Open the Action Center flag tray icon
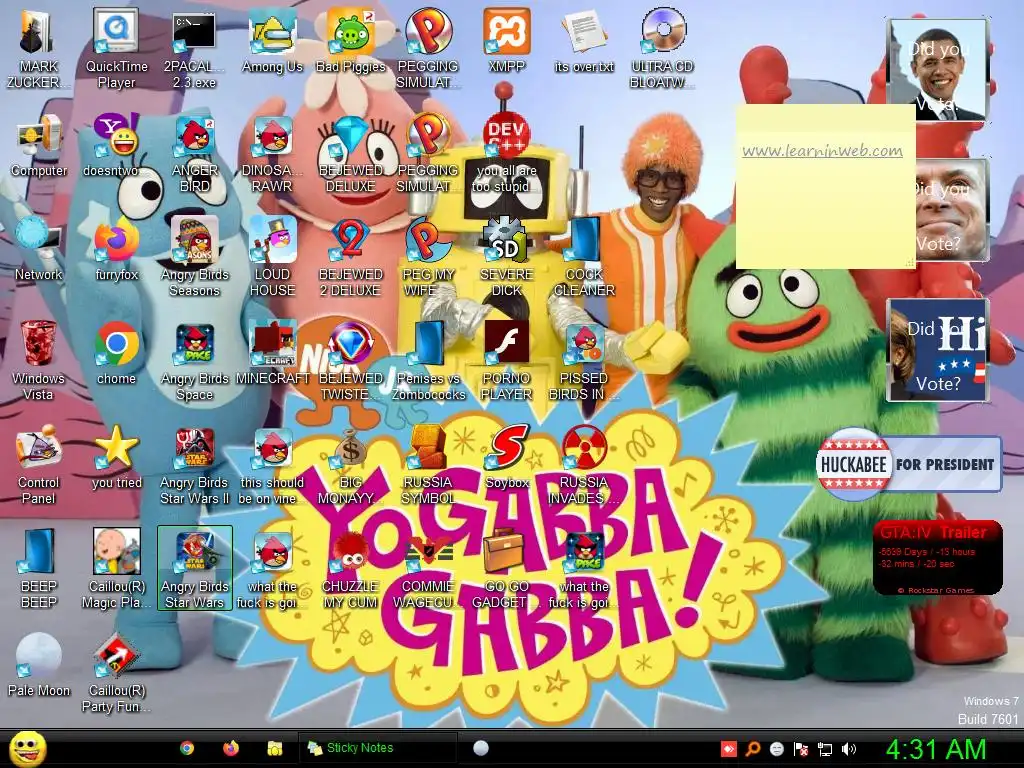The width and height of the screenshot is (1024, 768). (x=801, y=749)
